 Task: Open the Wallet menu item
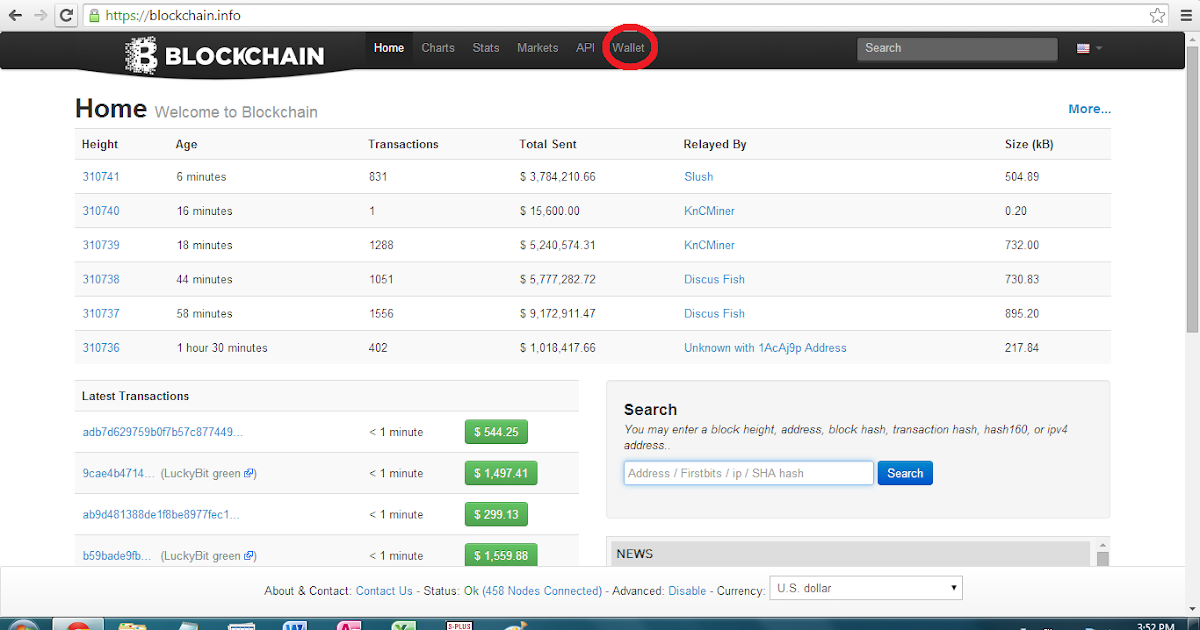[629, 48]
